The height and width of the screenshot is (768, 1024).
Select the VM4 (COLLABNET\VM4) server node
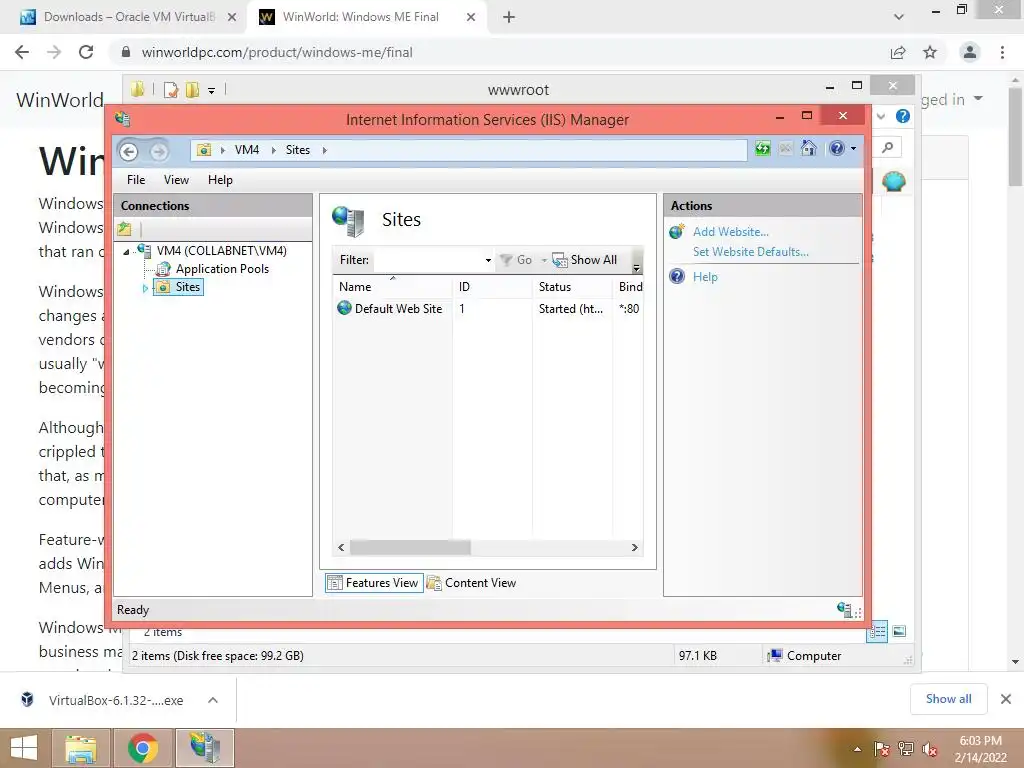(221, 251)
